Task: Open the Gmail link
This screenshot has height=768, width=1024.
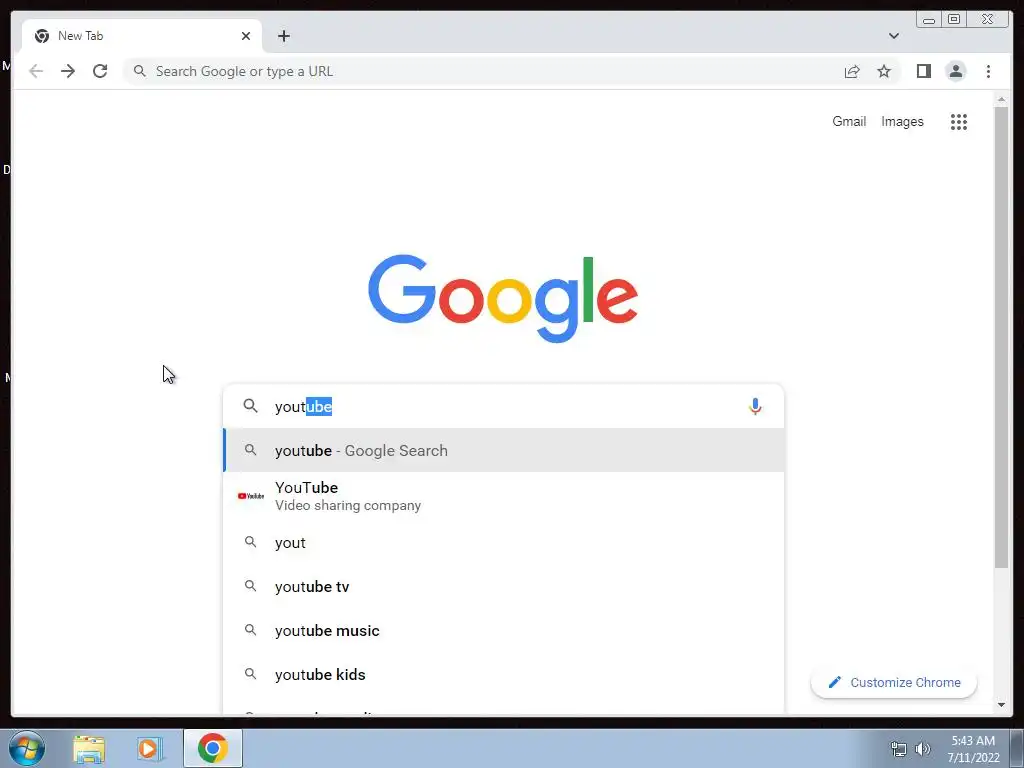Action: point(849,121)
